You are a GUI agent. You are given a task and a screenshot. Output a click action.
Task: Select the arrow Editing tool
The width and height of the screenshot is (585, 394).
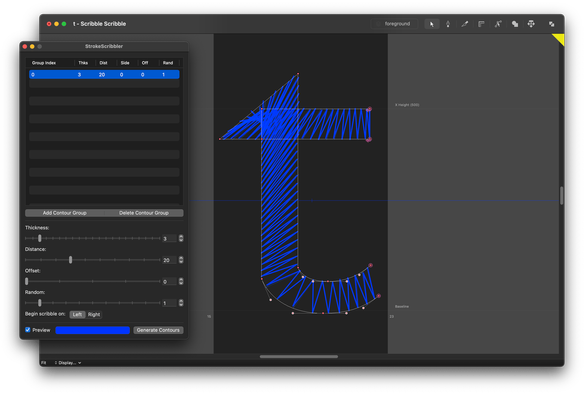pos(432,24)
